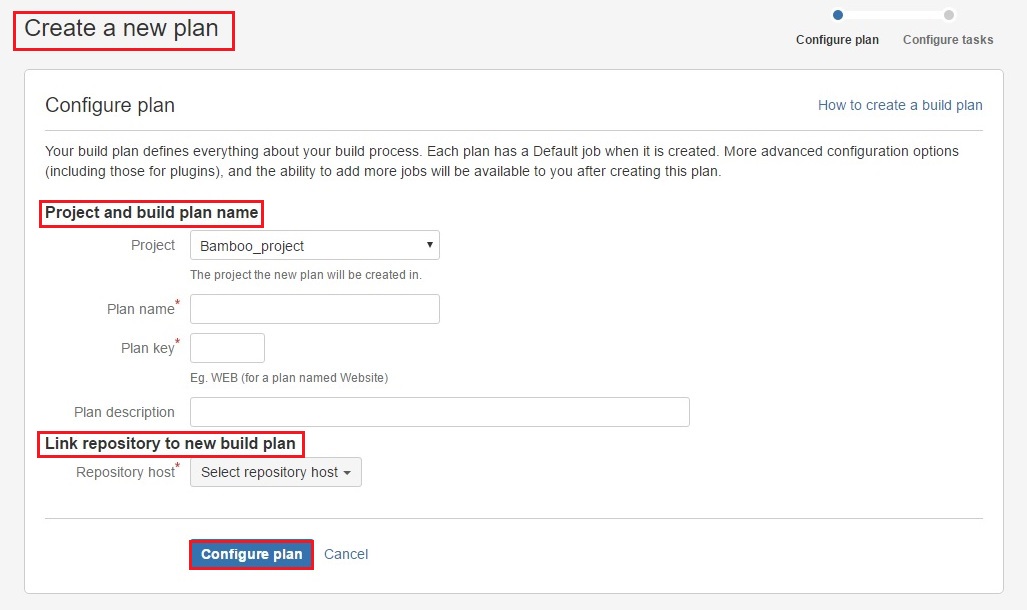The height and width of the screenshot is (610, 1027).
Task: Click the Plan description field
Action: click(x=439, y=412)
